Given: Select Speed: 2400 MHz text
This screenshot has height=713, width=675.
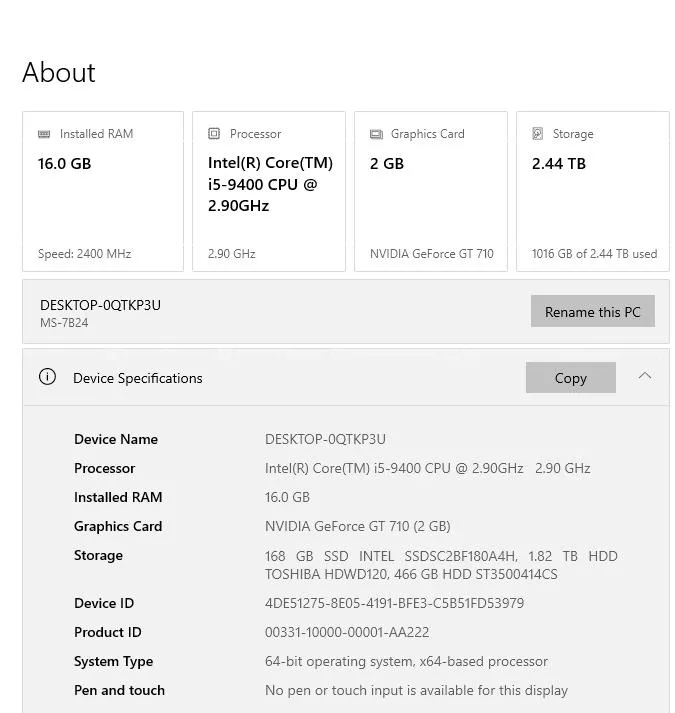Looking at the screenshot, I should [85, 253].
